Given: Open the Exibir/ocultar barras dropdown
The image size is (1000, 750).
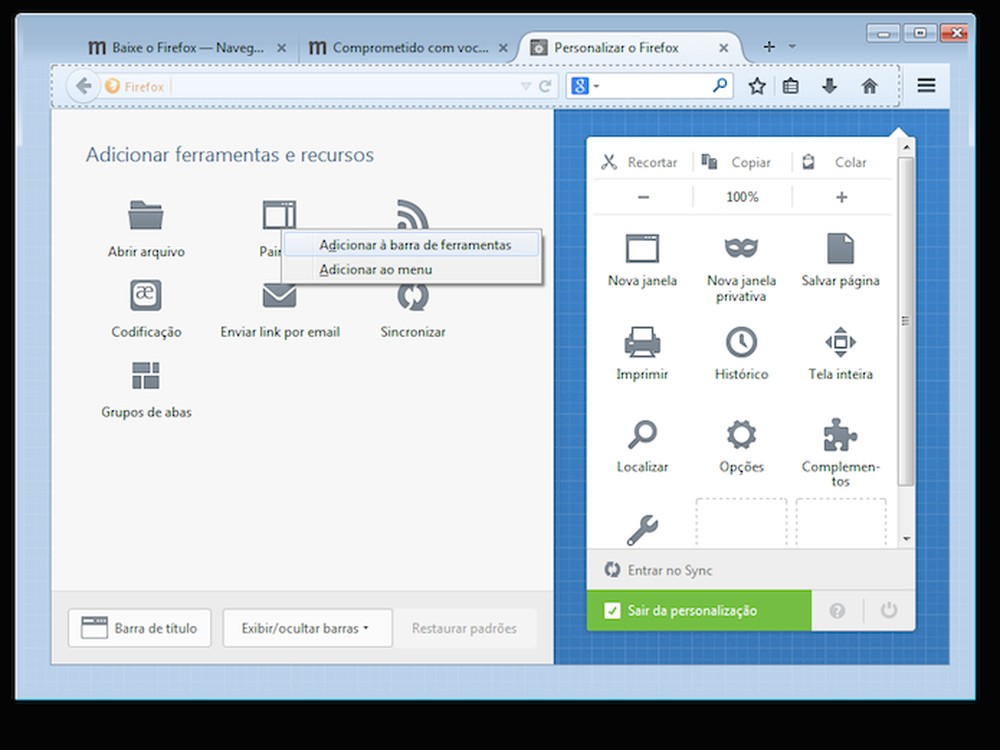Looking at the screenshot, I should click(306, 628).
